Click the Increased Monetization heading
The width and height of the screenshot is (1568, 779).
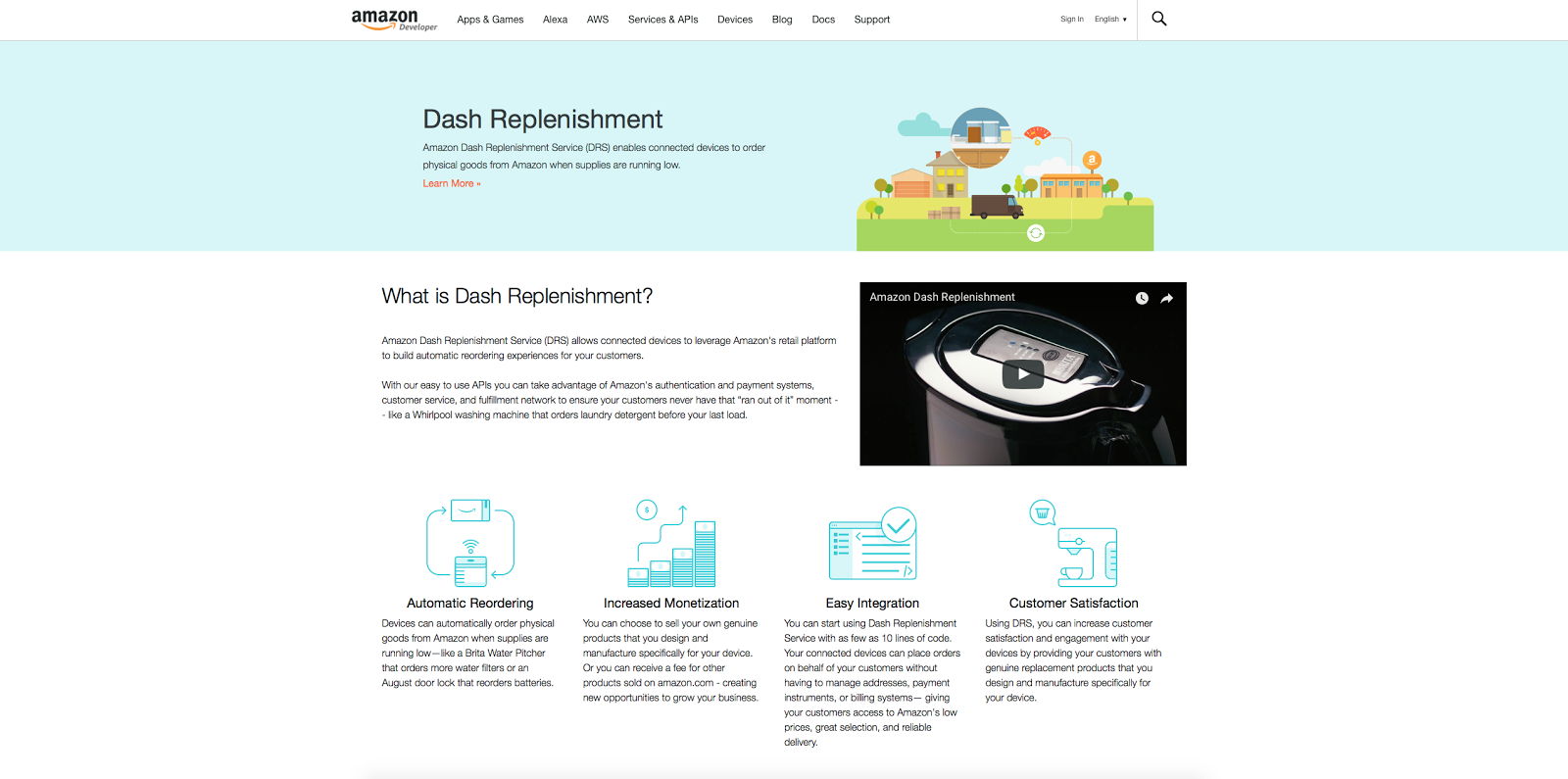(671, 604)
